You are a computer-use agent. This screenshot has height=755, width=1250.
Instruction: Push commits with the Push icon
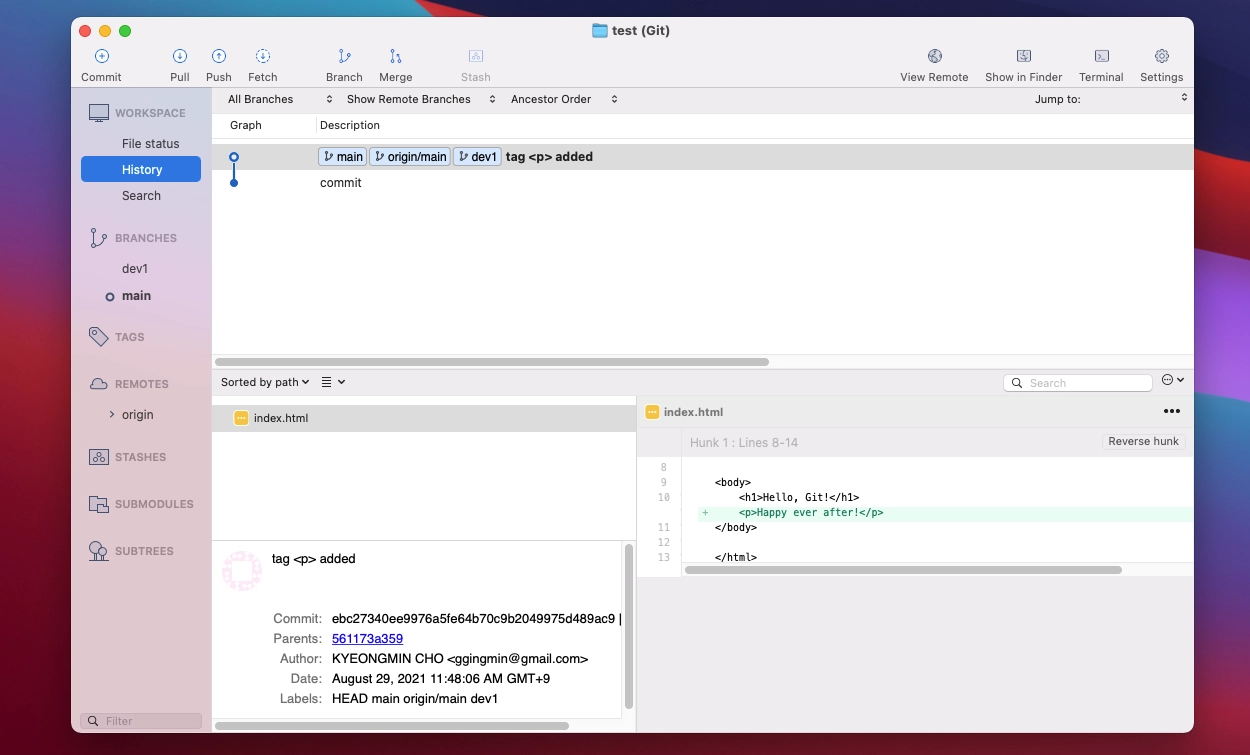click(218, 57)
